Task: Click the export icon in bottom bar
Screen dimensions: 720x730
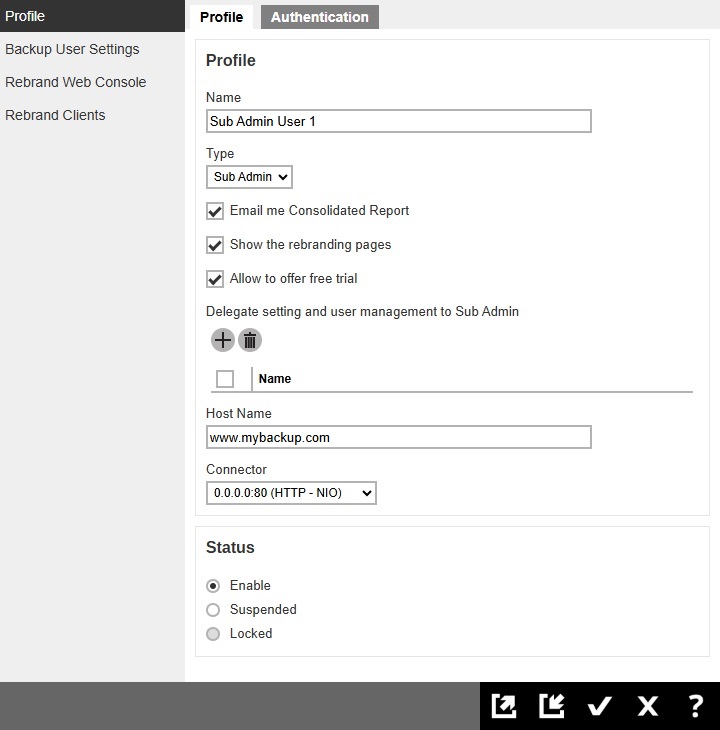Action: 504,706
